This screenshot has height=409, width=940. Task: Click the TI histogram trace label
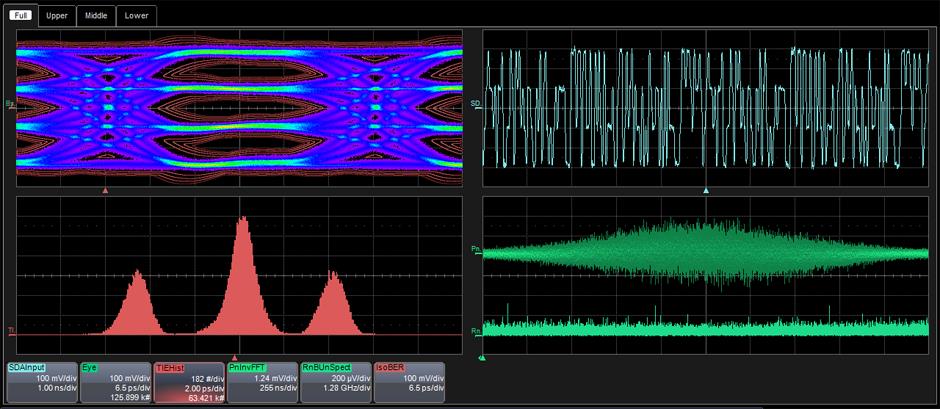pyautogui.click(x=10, y=331)
